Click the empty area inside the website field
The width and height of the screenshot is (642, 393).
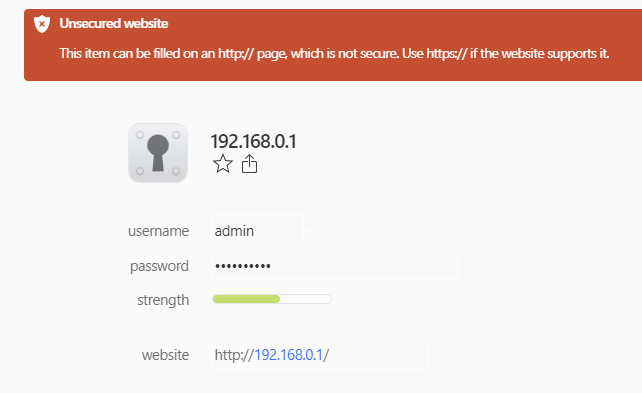tap(379, 354)
